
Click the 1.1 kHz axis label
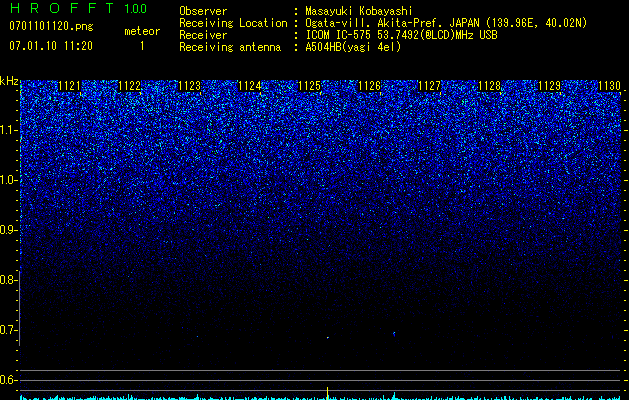point(8,130)
